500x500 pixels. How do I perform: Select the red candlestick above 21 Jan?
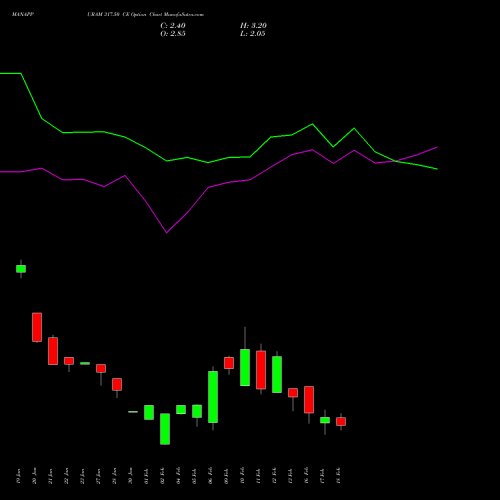pyautogui.click(x=53, y=351)
